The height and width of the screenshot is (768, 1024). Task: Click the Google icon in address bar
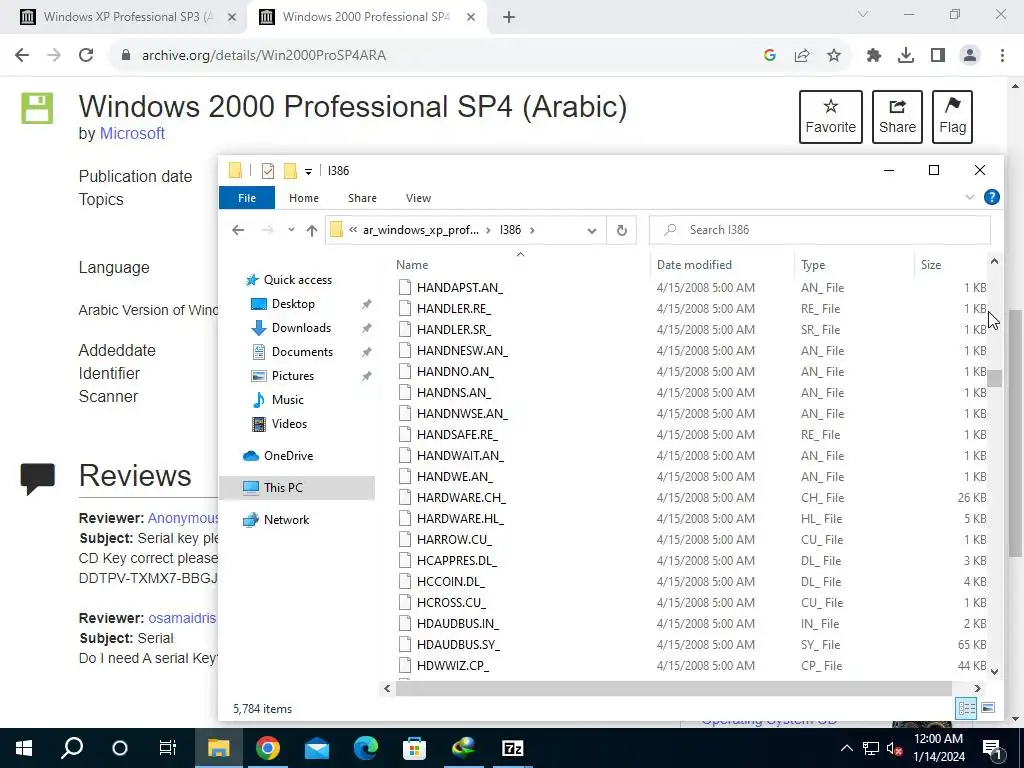pyautogui.click(x=770, y=56)
